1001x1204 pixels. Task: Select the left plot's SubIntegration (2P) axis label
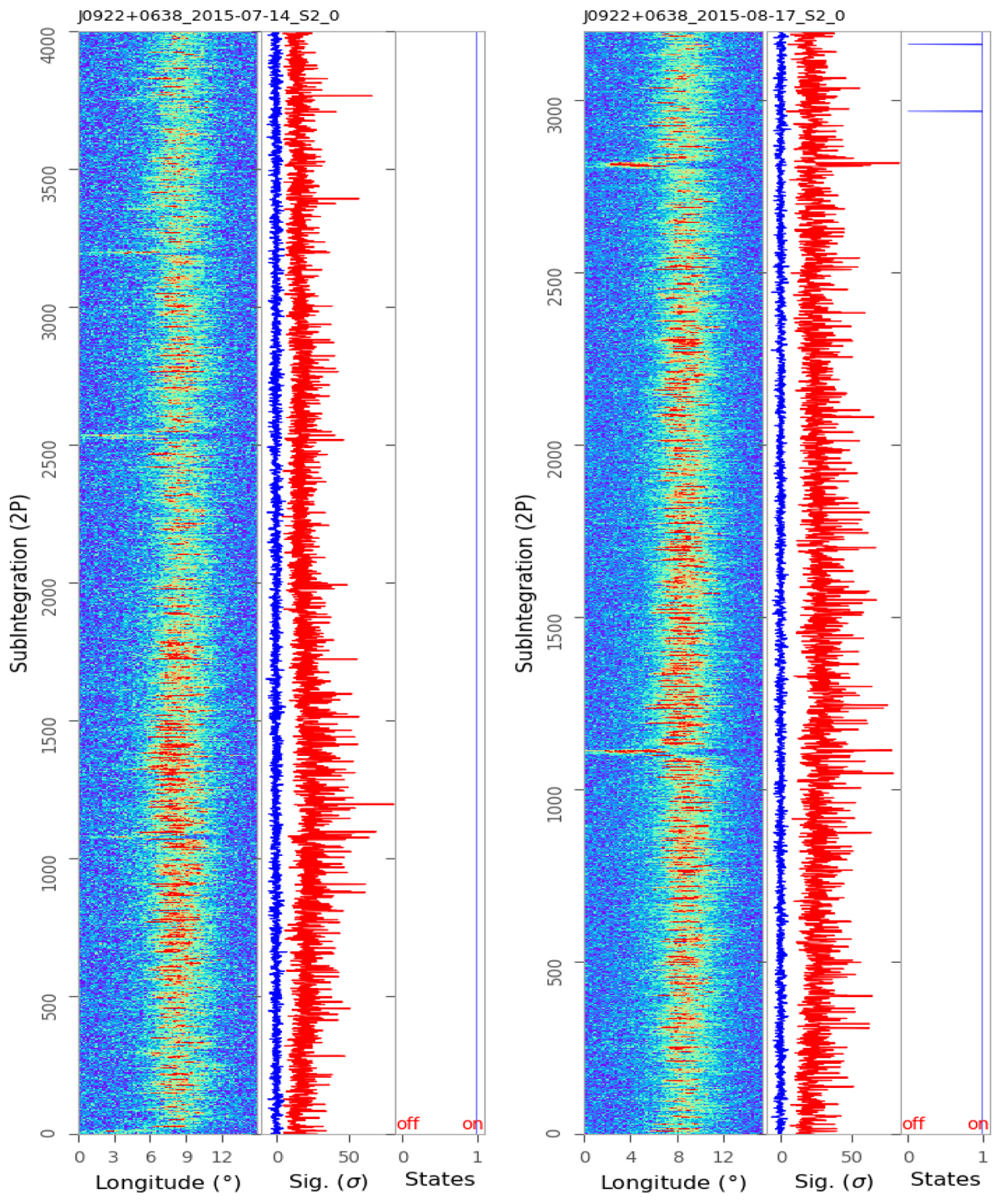(20, 583)
